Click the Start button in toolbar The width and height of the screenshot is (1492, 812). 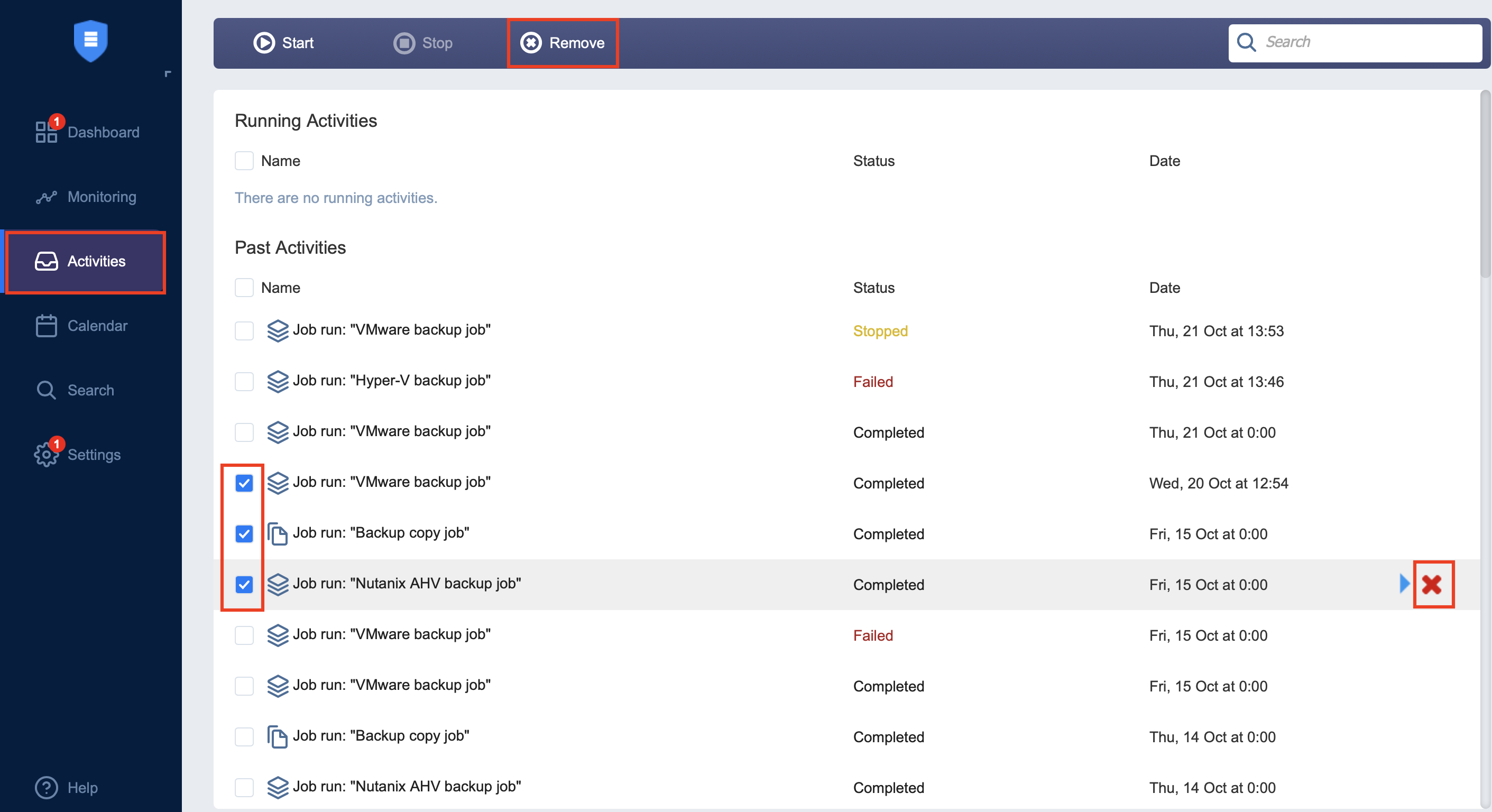click(x=284, y=43)
